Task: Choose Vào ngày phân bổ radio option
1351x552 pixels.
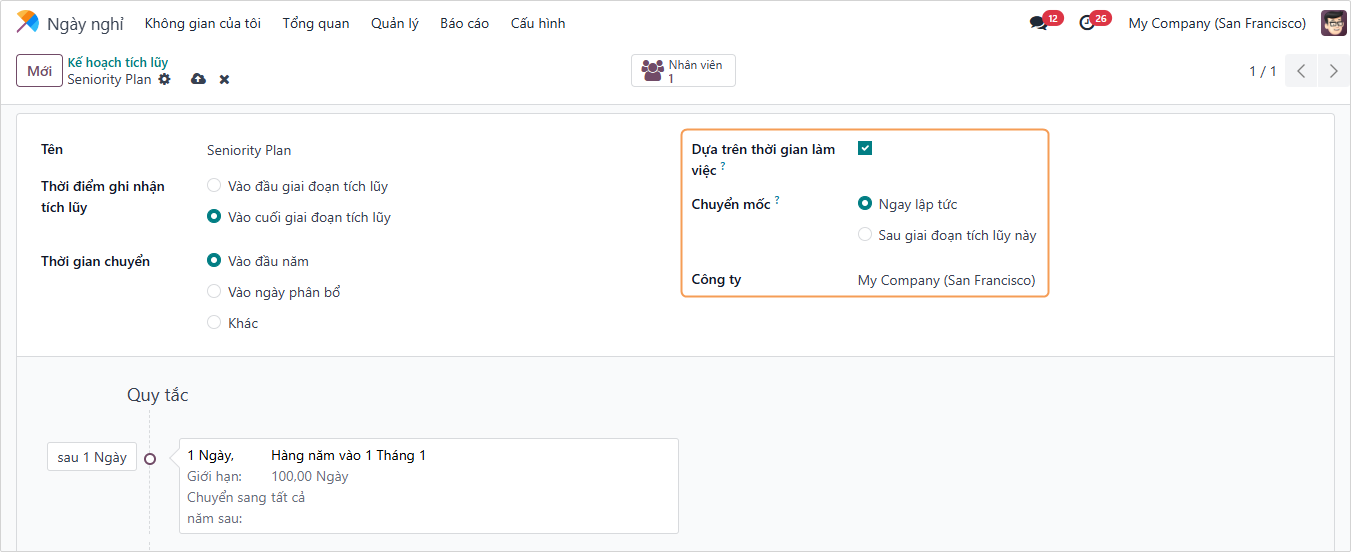Action: point(214,292)
